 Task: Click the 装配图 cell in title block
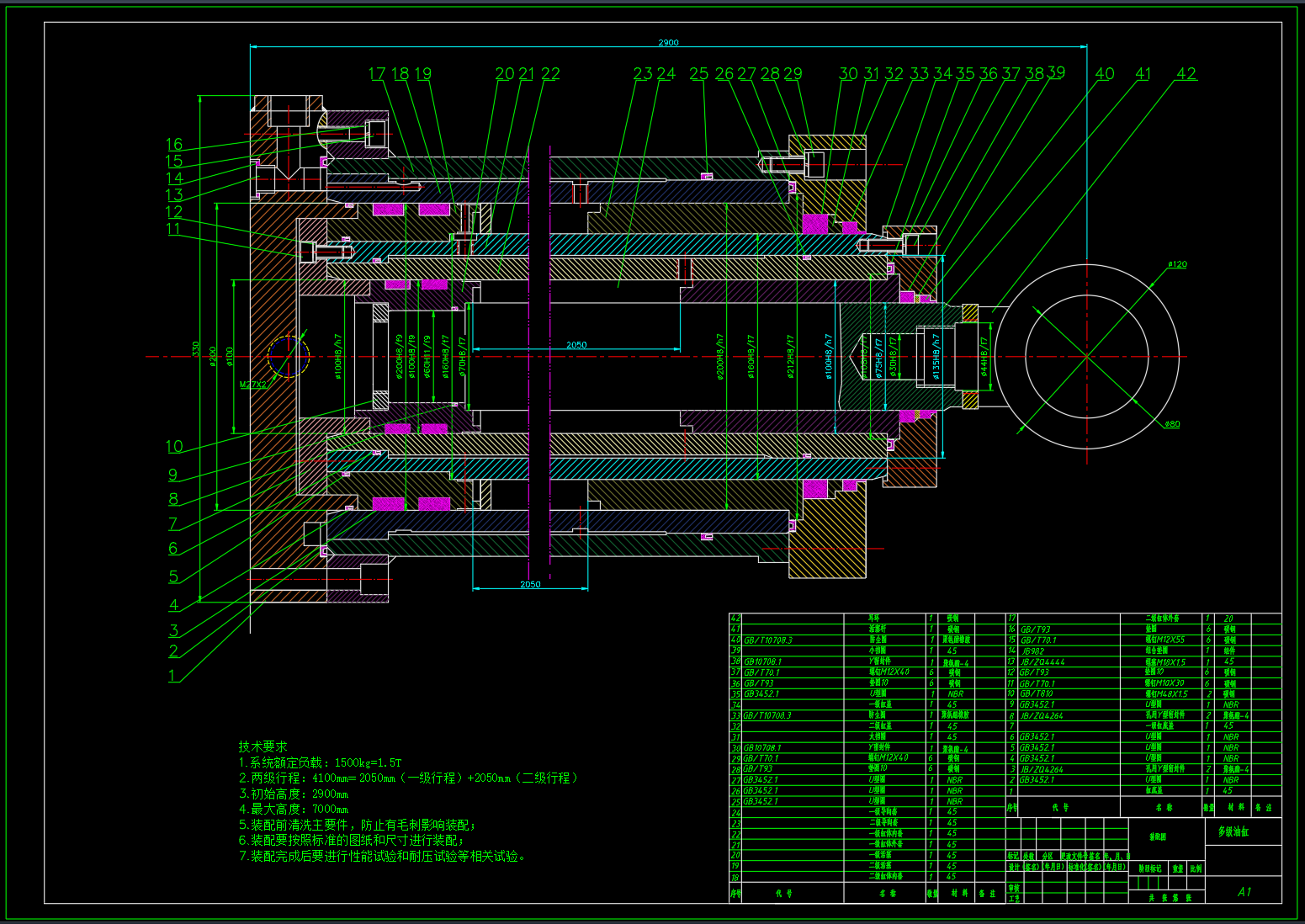[1158, 837]
